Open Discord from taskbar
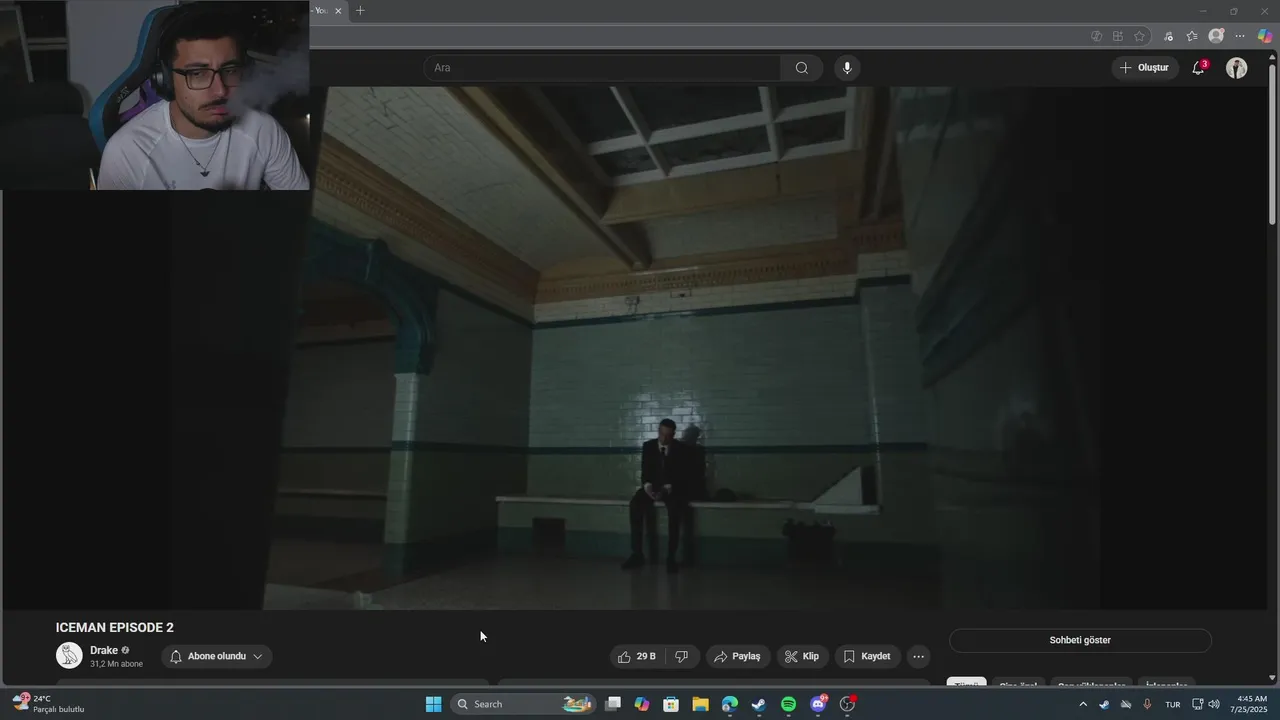The image size is (1280, 720). click(818, 704)
